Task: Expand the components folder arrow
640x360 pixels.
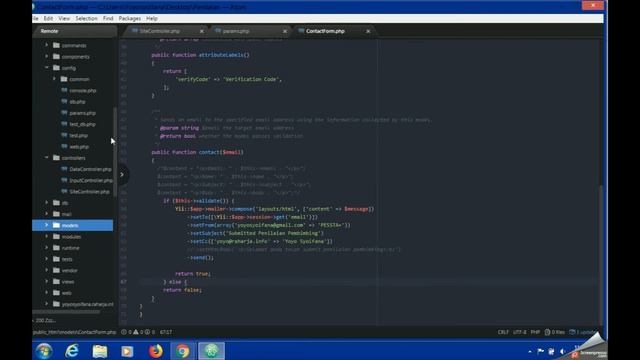Action: click(x=47, y=56)
